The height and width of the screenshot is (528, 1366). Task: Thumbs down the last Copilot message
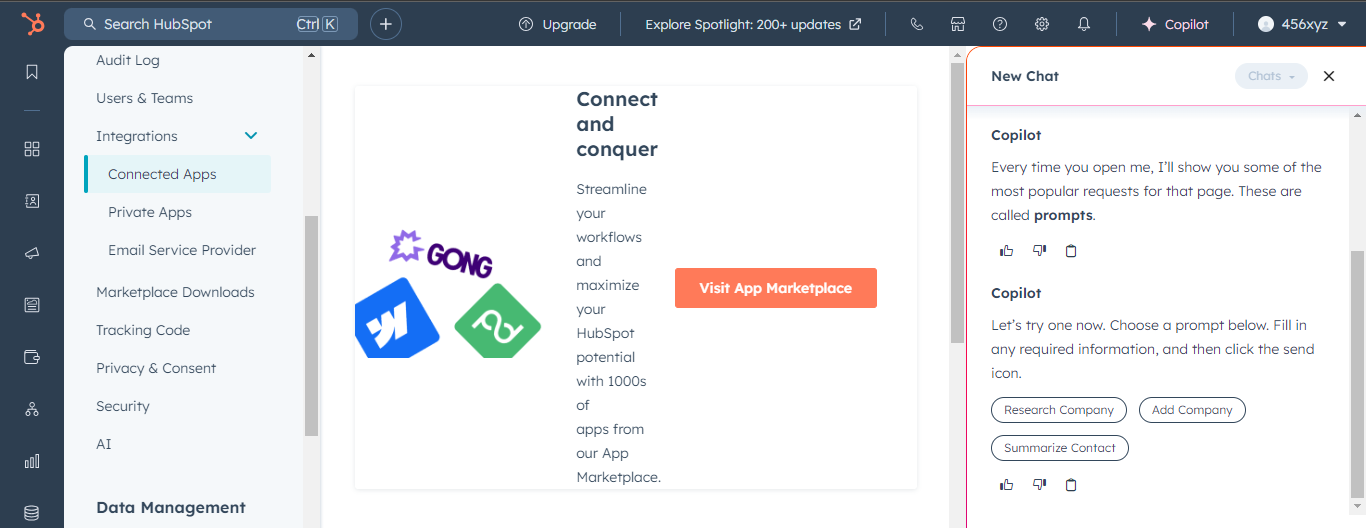(x=1039, y=485)
